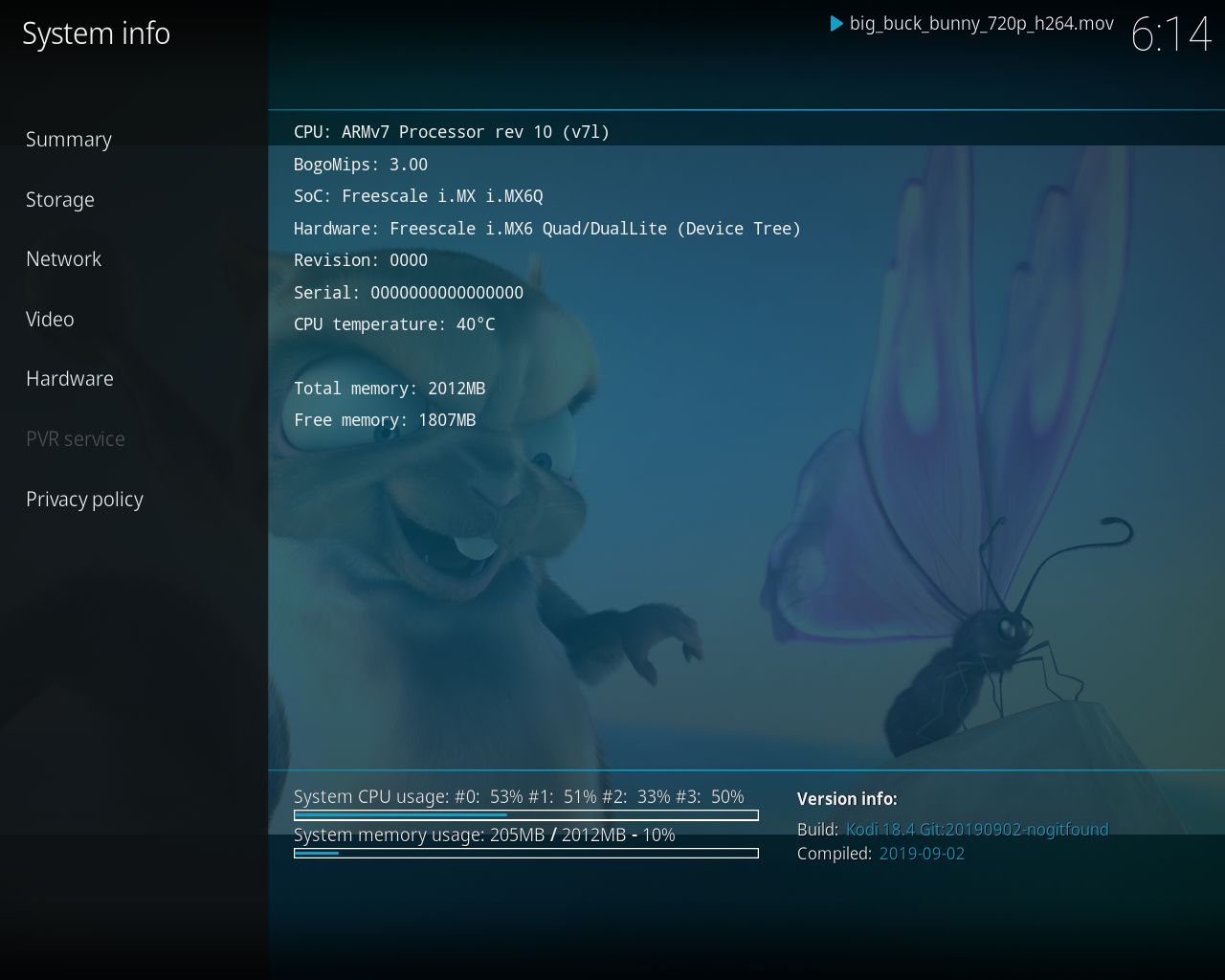Click the Free memory 1807MB line
Image resolution: width=1225 pixels, height=980 pixels.
coord(384,420)
